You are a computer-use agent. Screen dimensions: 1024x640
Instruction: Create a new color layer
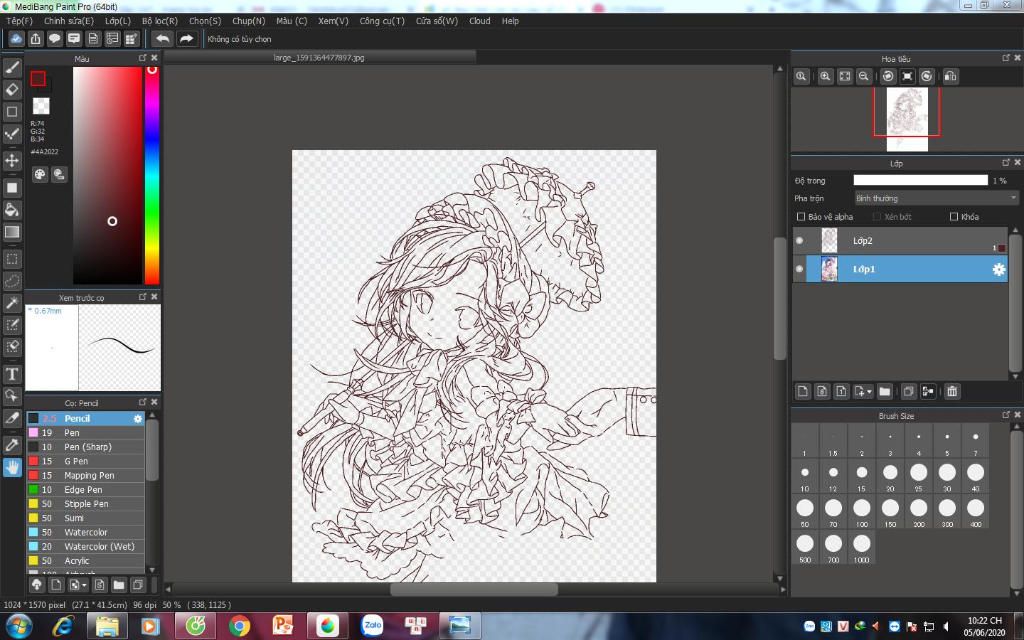click(x=803, y=391)
